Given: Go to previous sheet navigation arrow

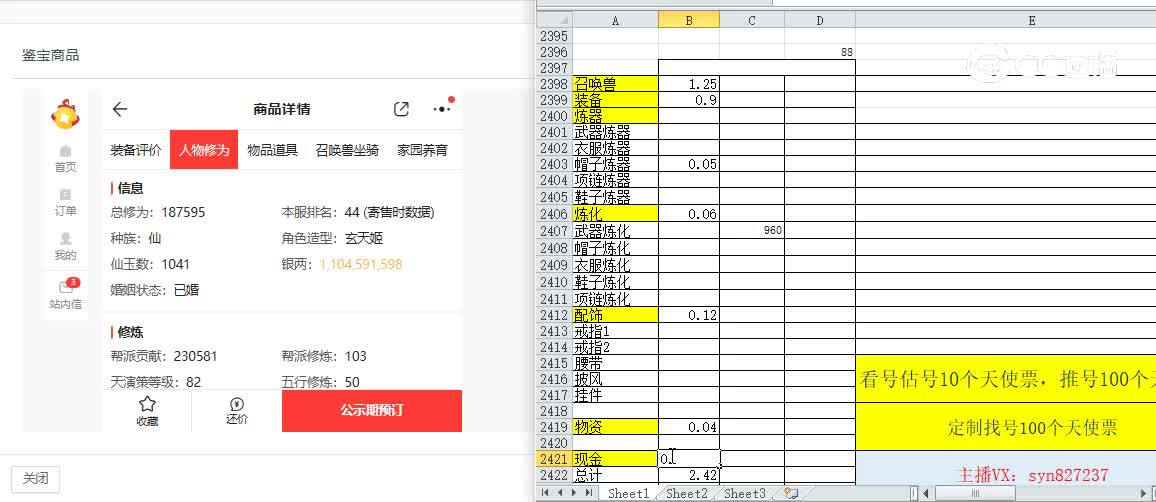Looking at the screenshot, I should (x=560, y=492).
